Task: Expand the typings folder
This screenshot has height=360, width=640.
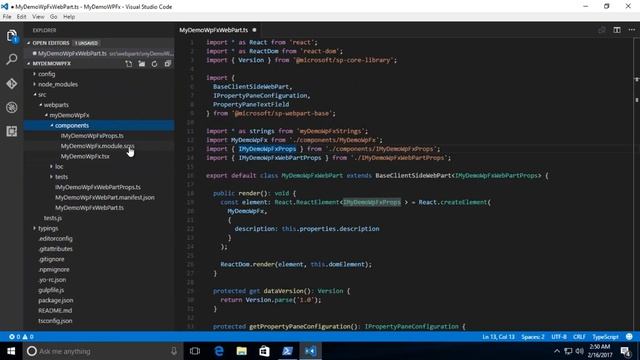Action: click(x=34, y=228)
